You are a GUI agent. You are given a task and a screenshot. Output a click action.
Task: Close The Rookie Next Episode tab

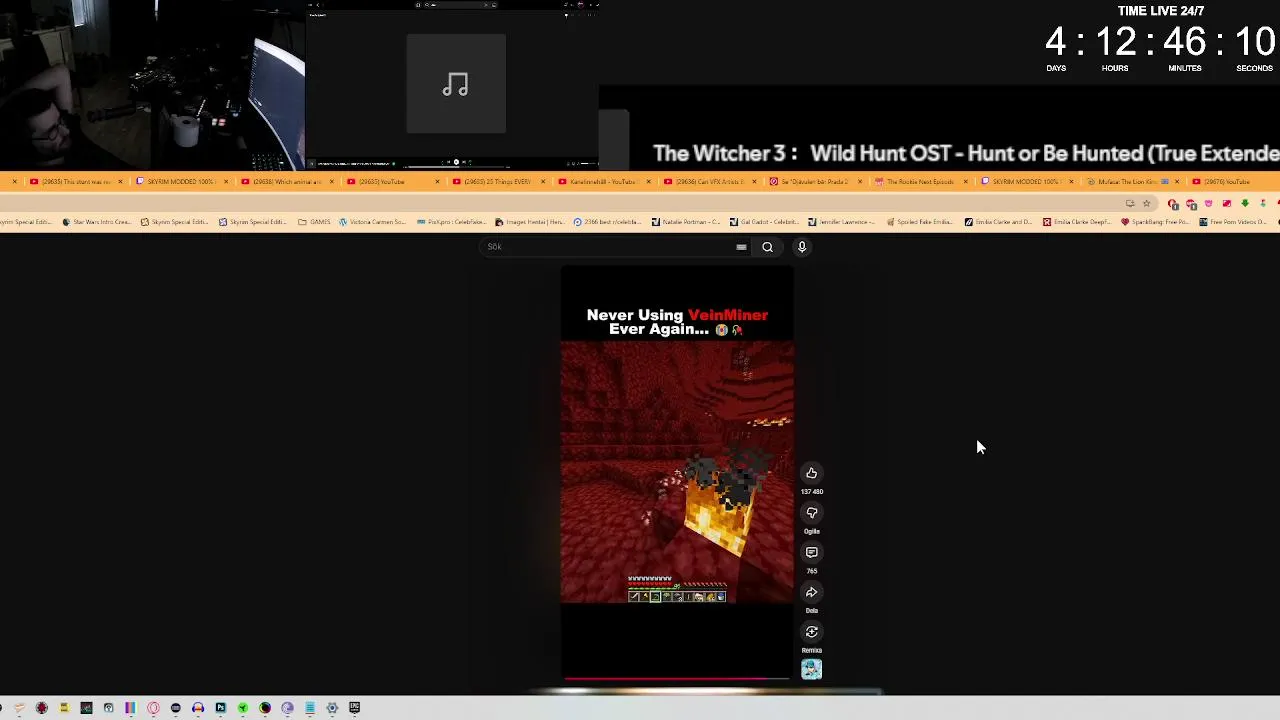[x=965, y=181]
